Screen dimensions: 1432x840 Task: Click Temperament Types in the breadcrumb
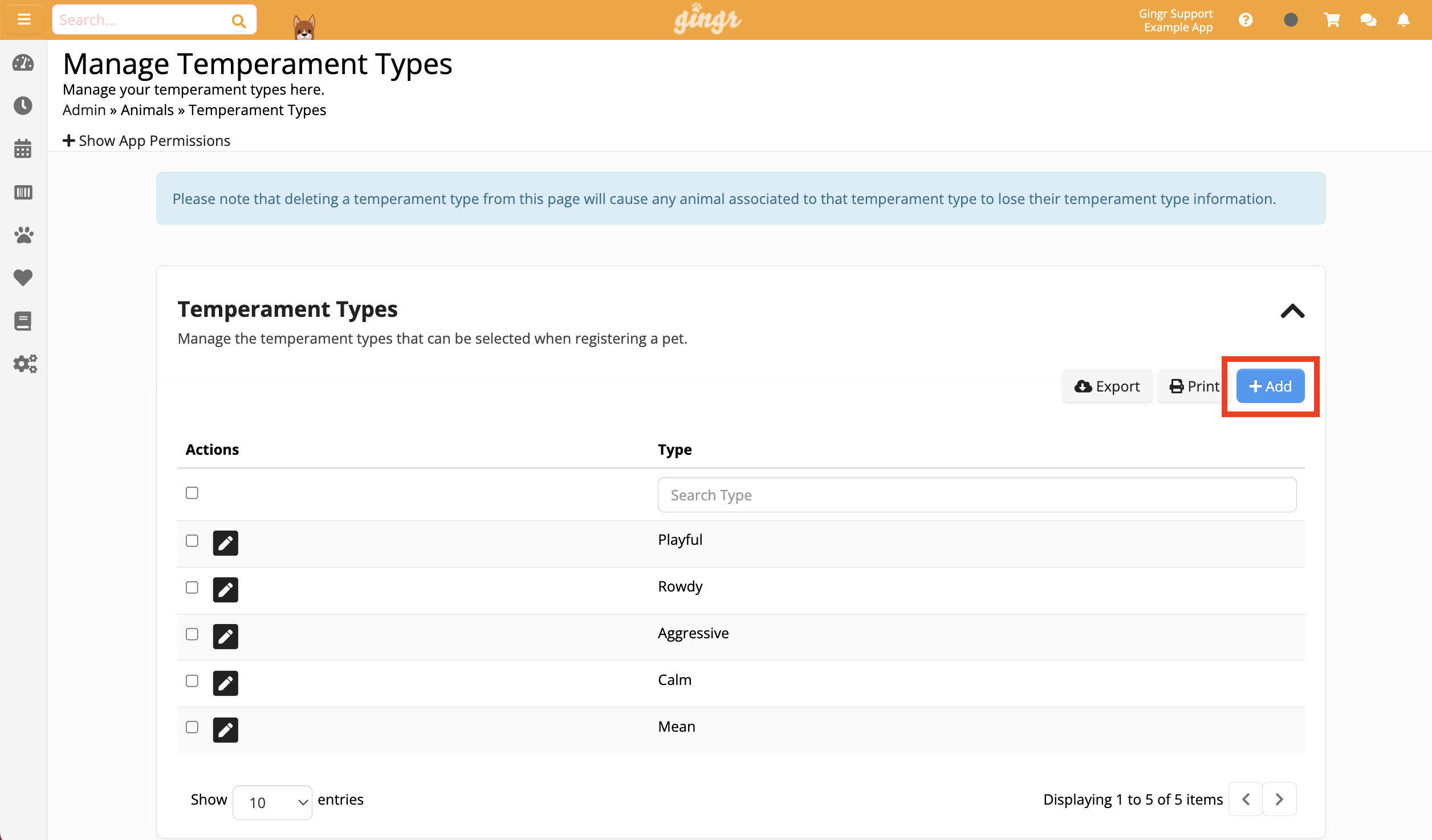tap(258, 110)
